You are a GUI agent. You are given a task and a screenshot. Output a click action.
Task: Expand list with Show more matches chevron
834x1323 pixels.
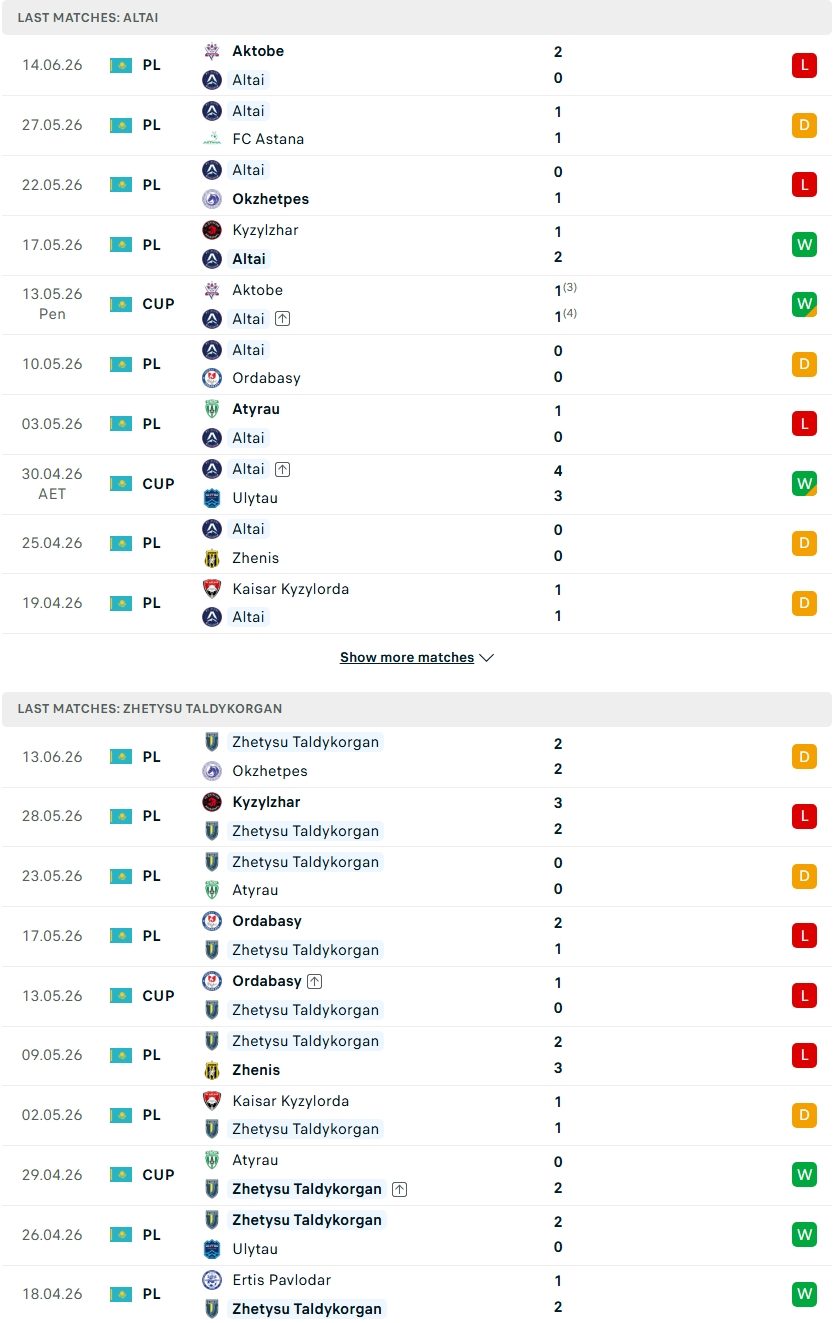coord(487,658)
